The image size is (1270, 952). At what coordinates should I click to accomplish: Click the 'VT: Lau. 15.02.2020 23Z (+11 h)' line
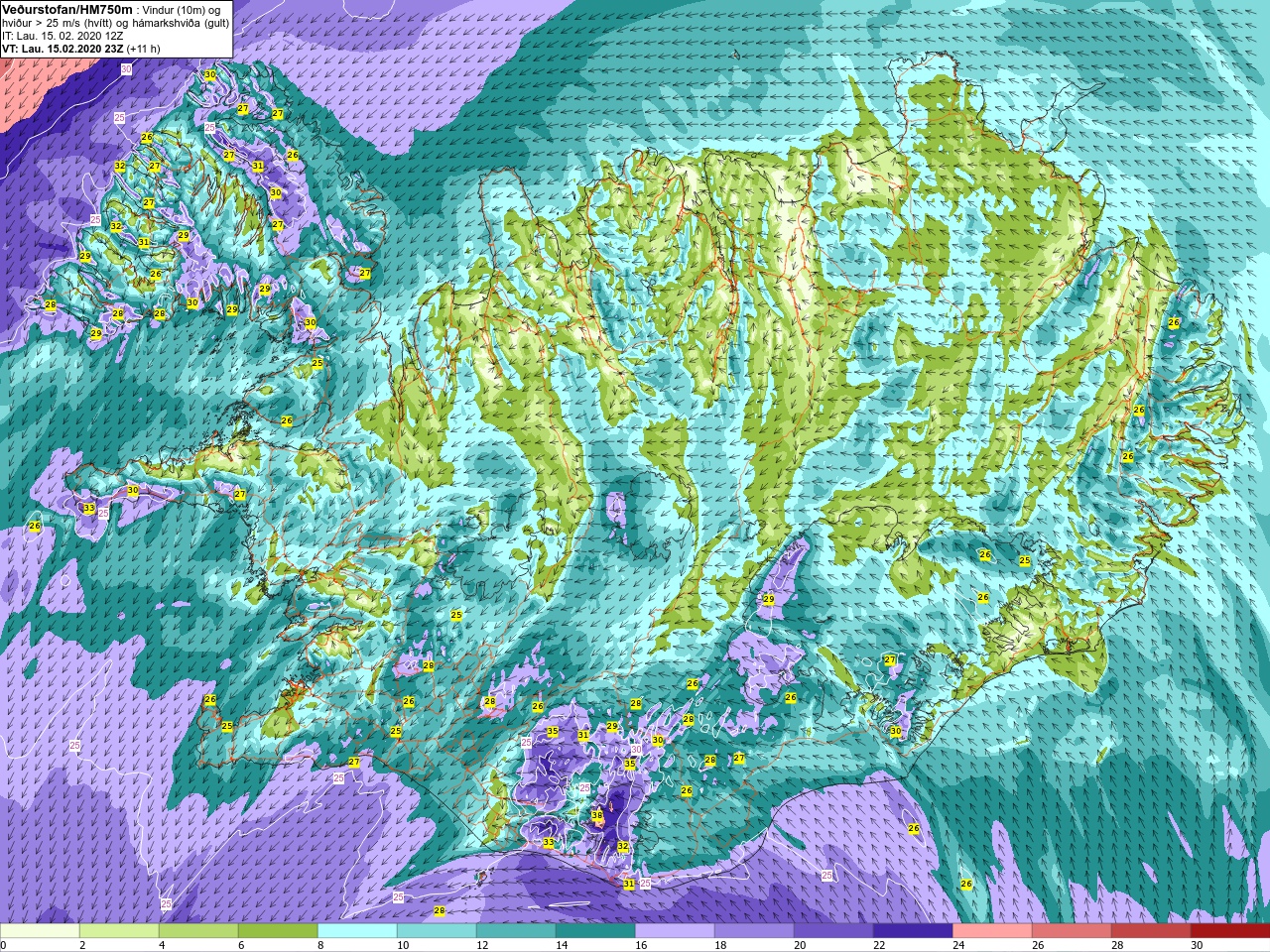coord(81,48)
